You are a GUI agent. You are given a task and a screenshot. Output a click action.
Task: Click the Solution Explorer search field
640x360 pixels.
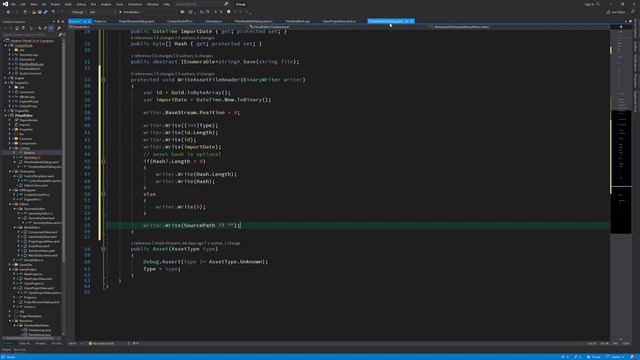[30, 35]
